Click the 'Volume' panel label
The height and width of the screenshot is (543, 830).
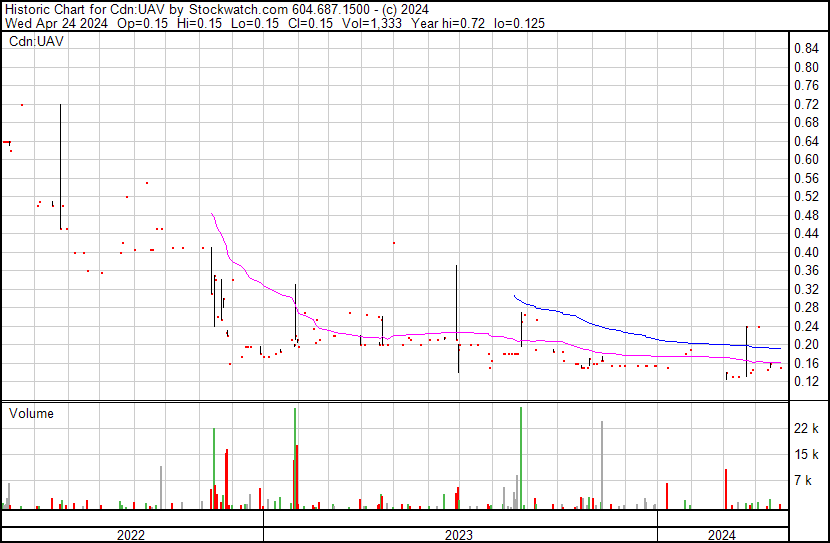pos(31,413)
